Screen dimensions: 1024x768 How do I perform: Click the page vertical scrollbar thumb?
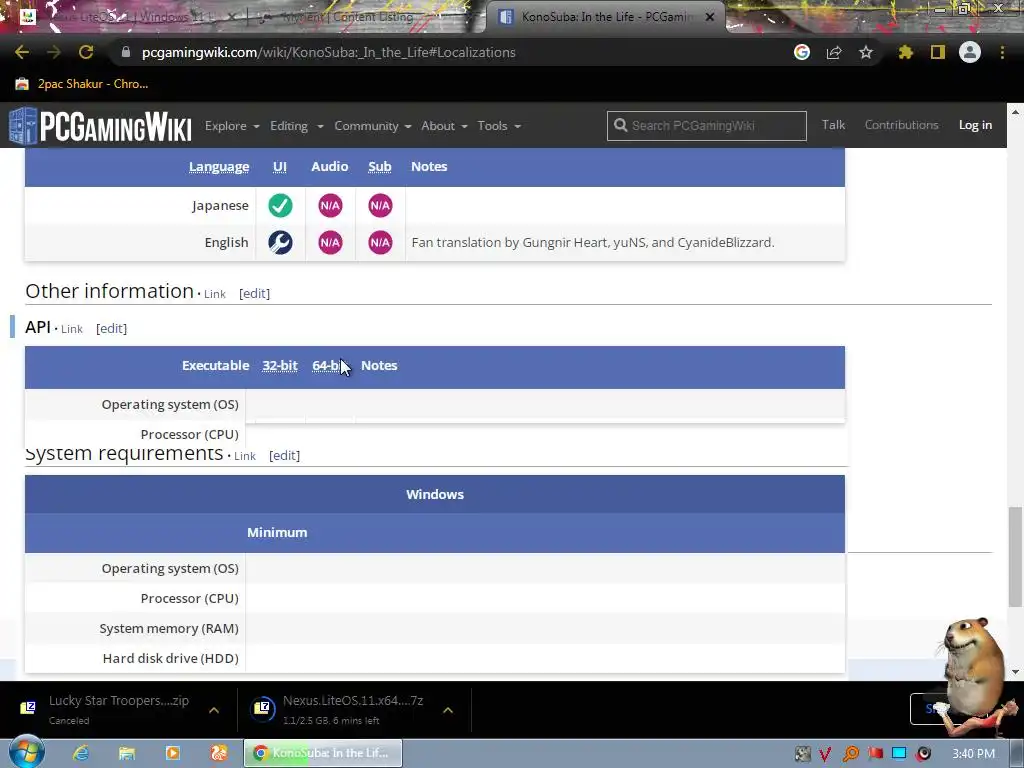click(1015, 557)
